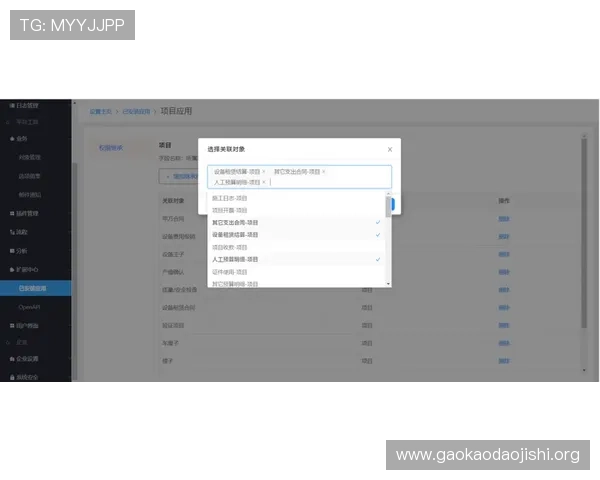
Task: Uncheck 设备租赁结算-项目 in the dropdown list
Action: [296, 235]
